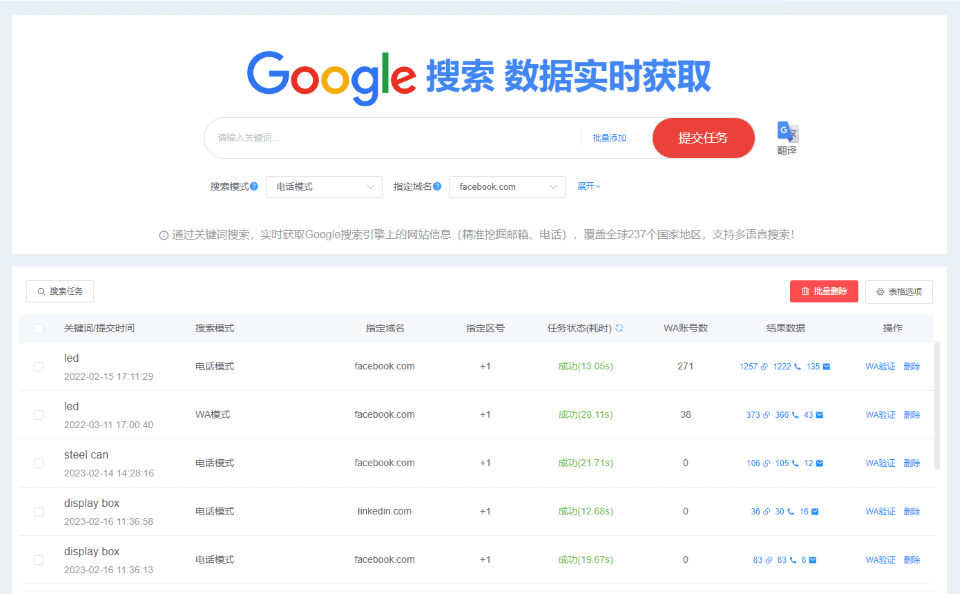Open the 表格选项 table options button
Screen dimensions: 960x594
click(x=898, y=291)
